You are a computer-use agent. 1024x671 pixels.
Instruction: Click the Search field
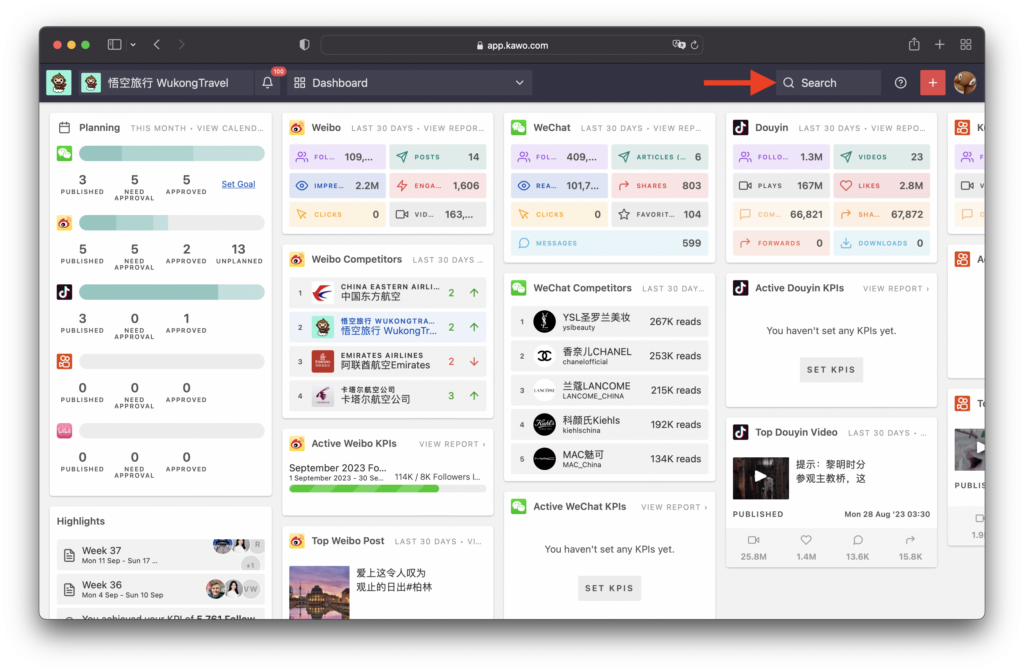point(828,83)
